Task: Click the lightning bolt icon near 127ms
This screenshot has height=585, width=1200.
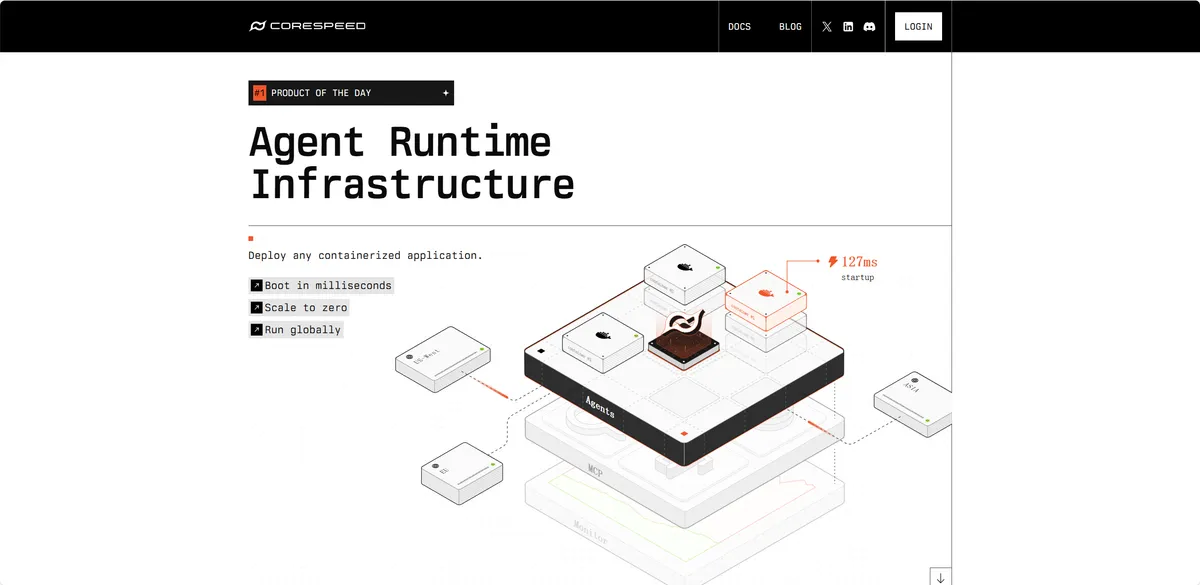Action: (x=833, y=262)
